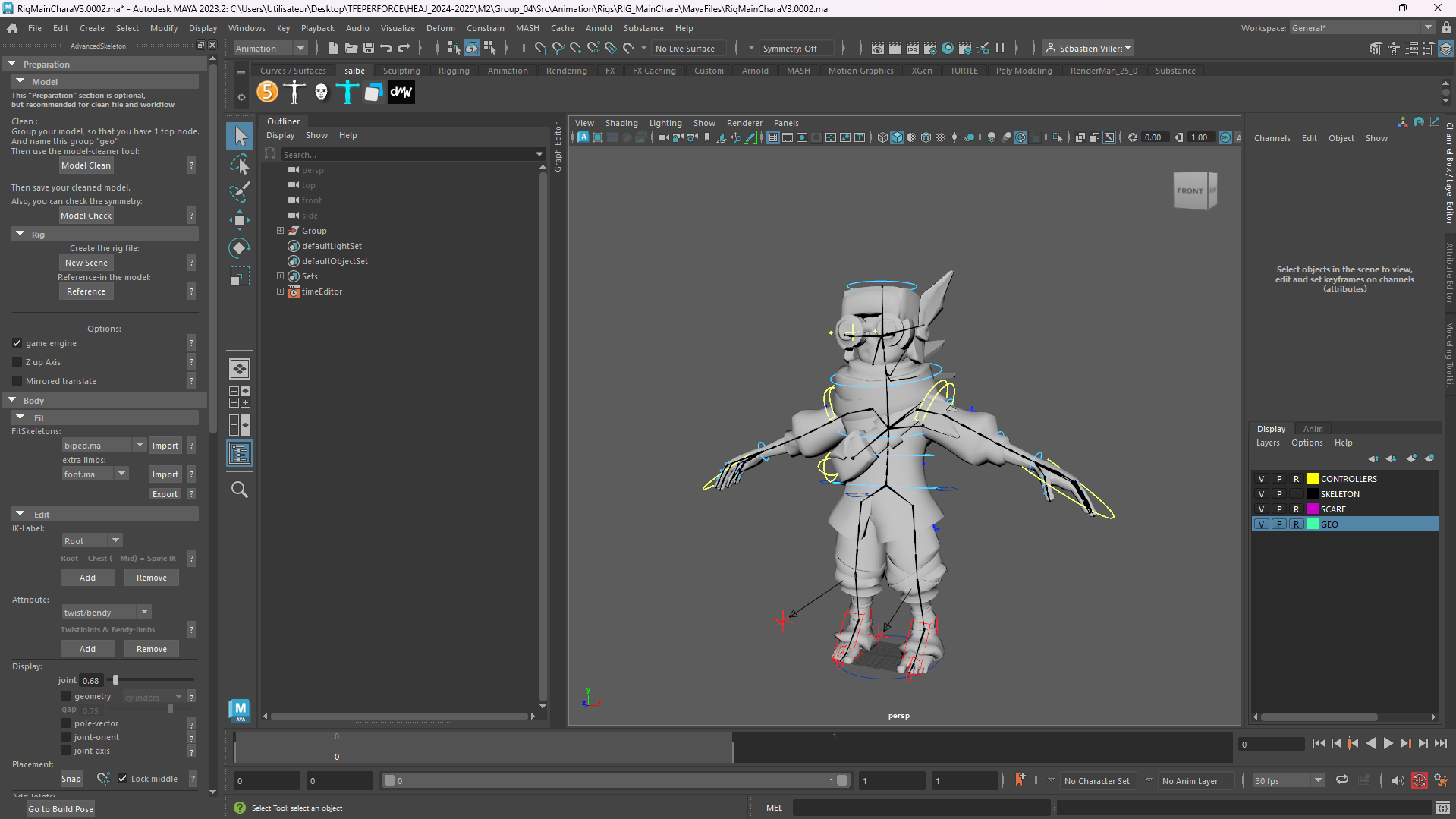Click the Model Clean button

pos(86,165)
